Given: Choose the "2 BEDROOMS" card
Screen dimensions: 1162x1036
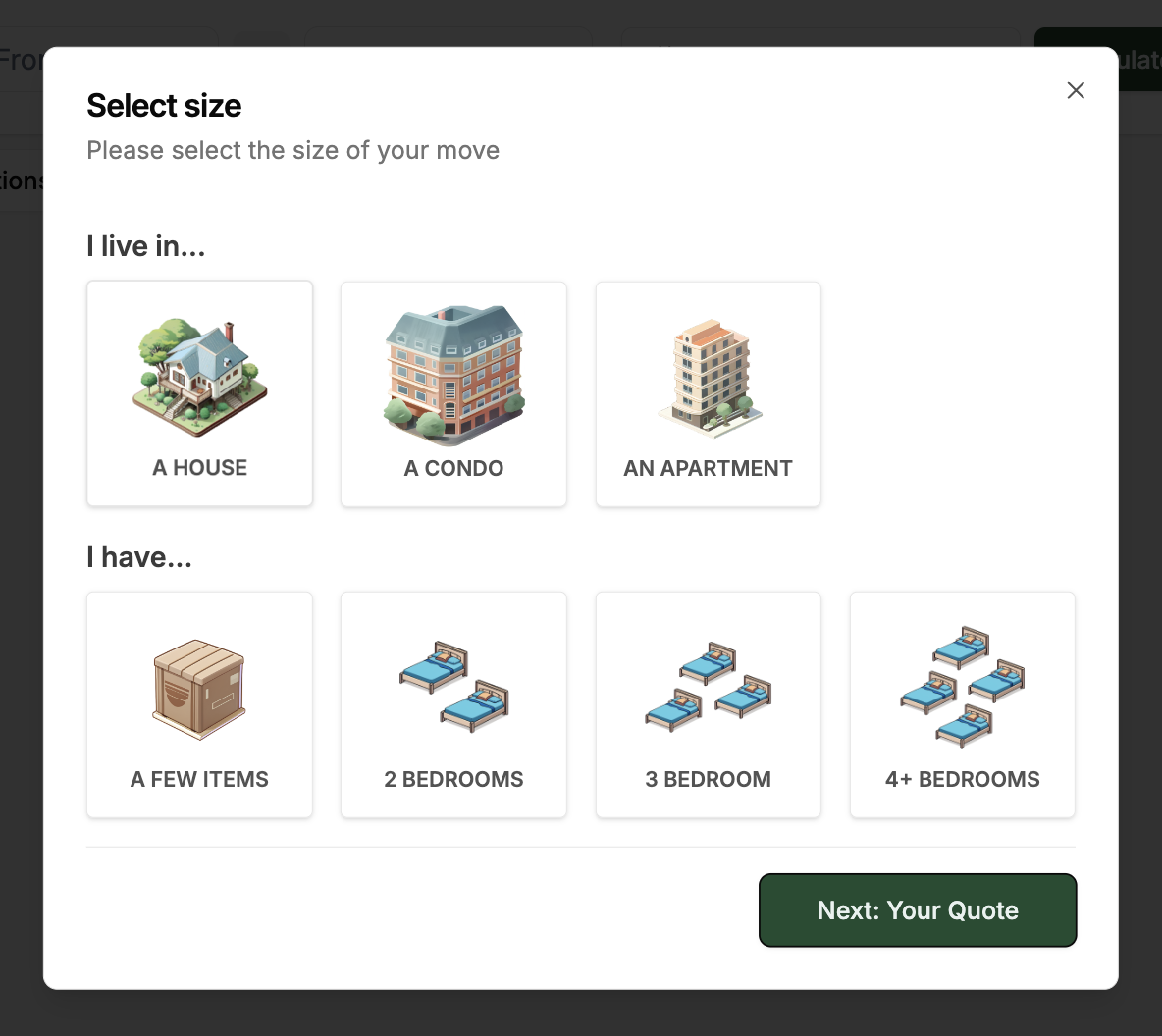Looking at the screenshot, I should click(453, 704).
